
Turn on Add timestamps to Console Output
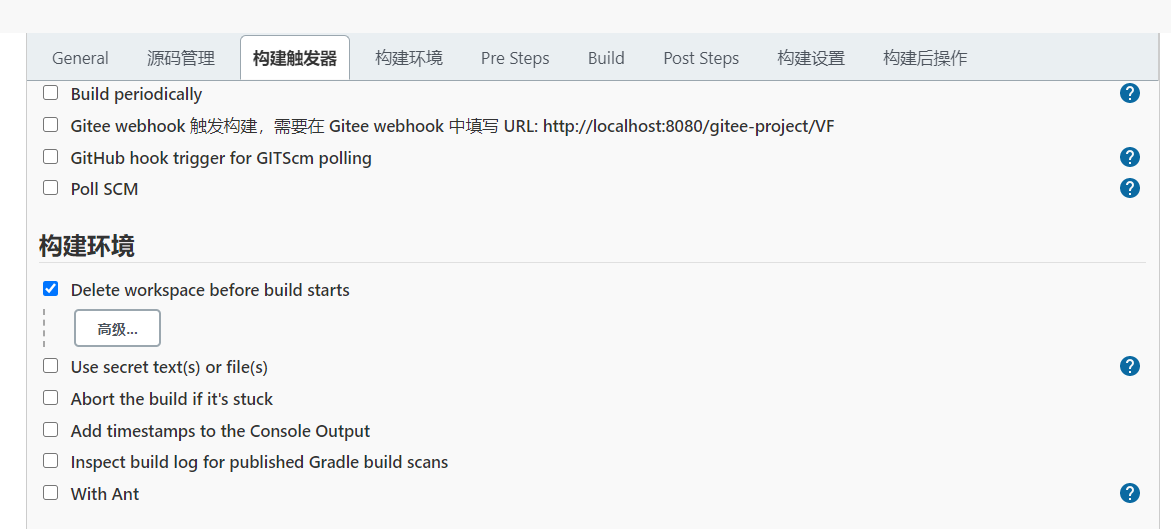pos(51,430)
